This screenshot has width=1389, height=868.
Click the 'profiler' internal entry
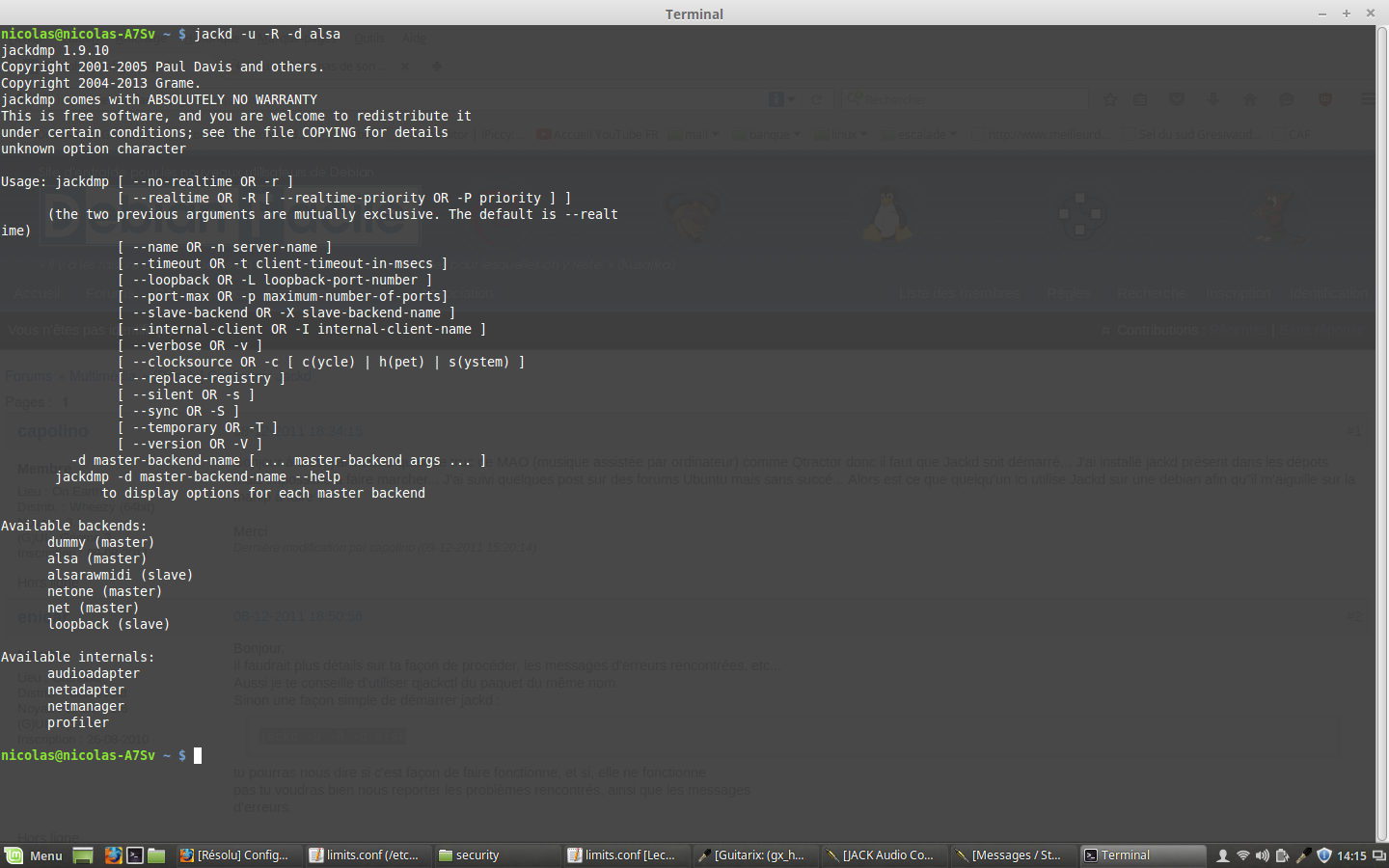coord(78,722)
